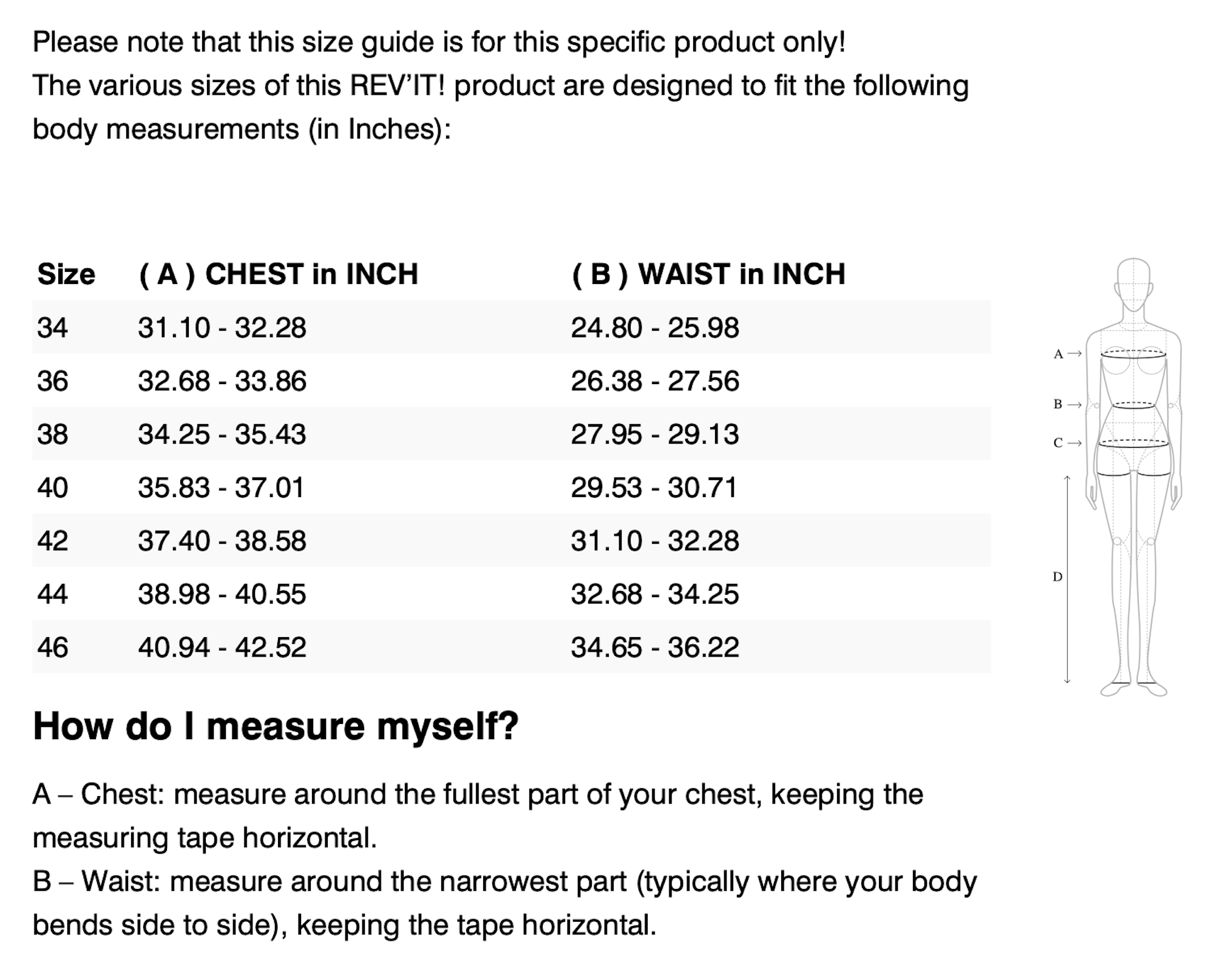1214x980 pixels.
Task: Click the D inseam label on figure
Action: click(1057, 577)
